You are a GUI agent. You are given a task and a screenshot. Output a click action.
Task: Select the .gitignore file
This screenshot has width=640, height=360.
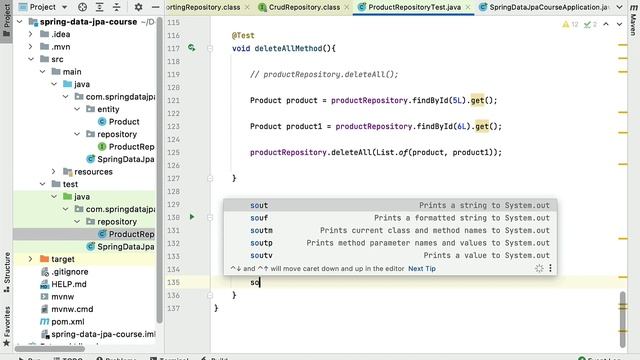click(x=64, y=271)
